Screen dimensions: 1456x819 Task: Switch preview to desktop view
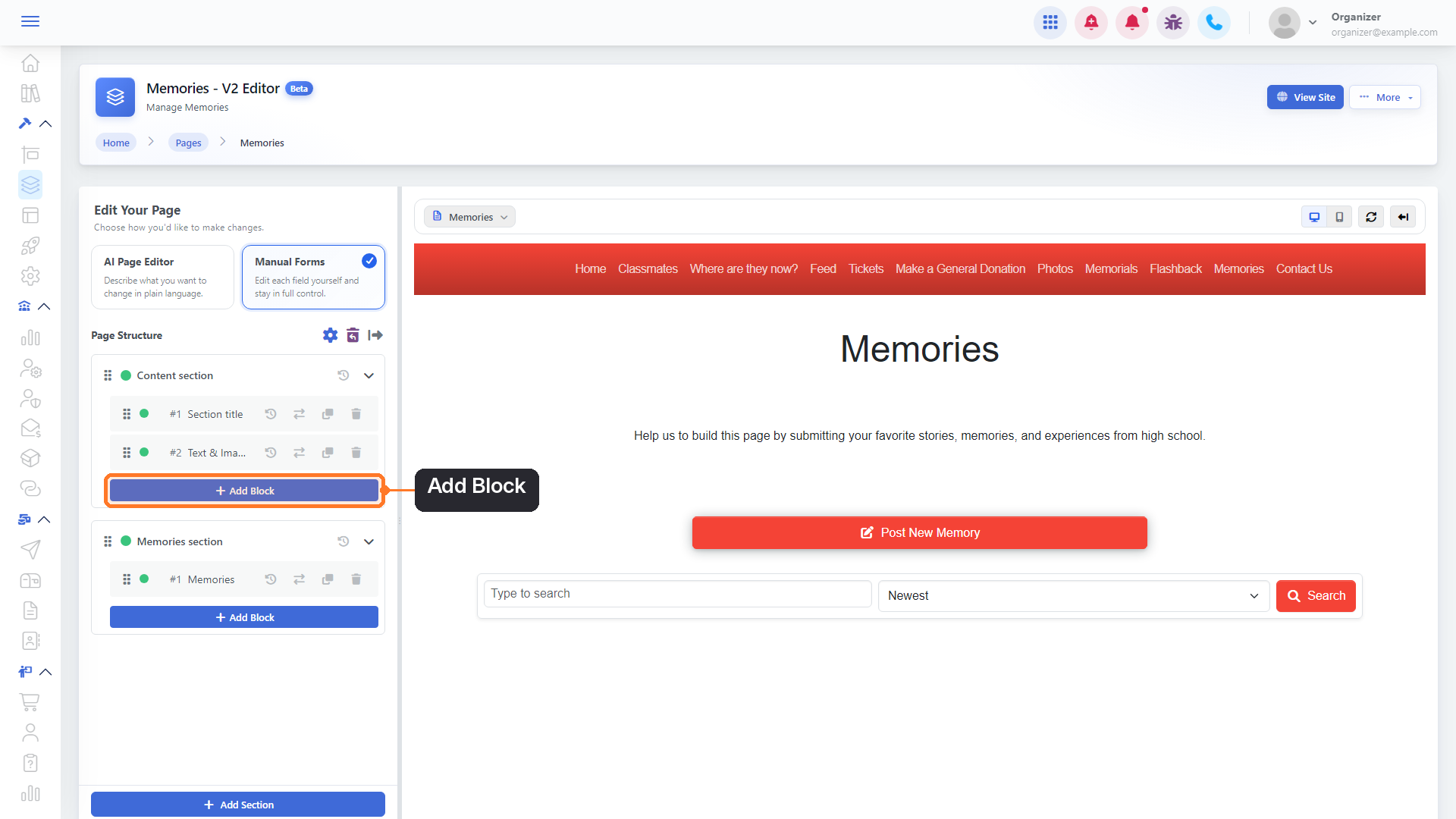point(1314,217)
